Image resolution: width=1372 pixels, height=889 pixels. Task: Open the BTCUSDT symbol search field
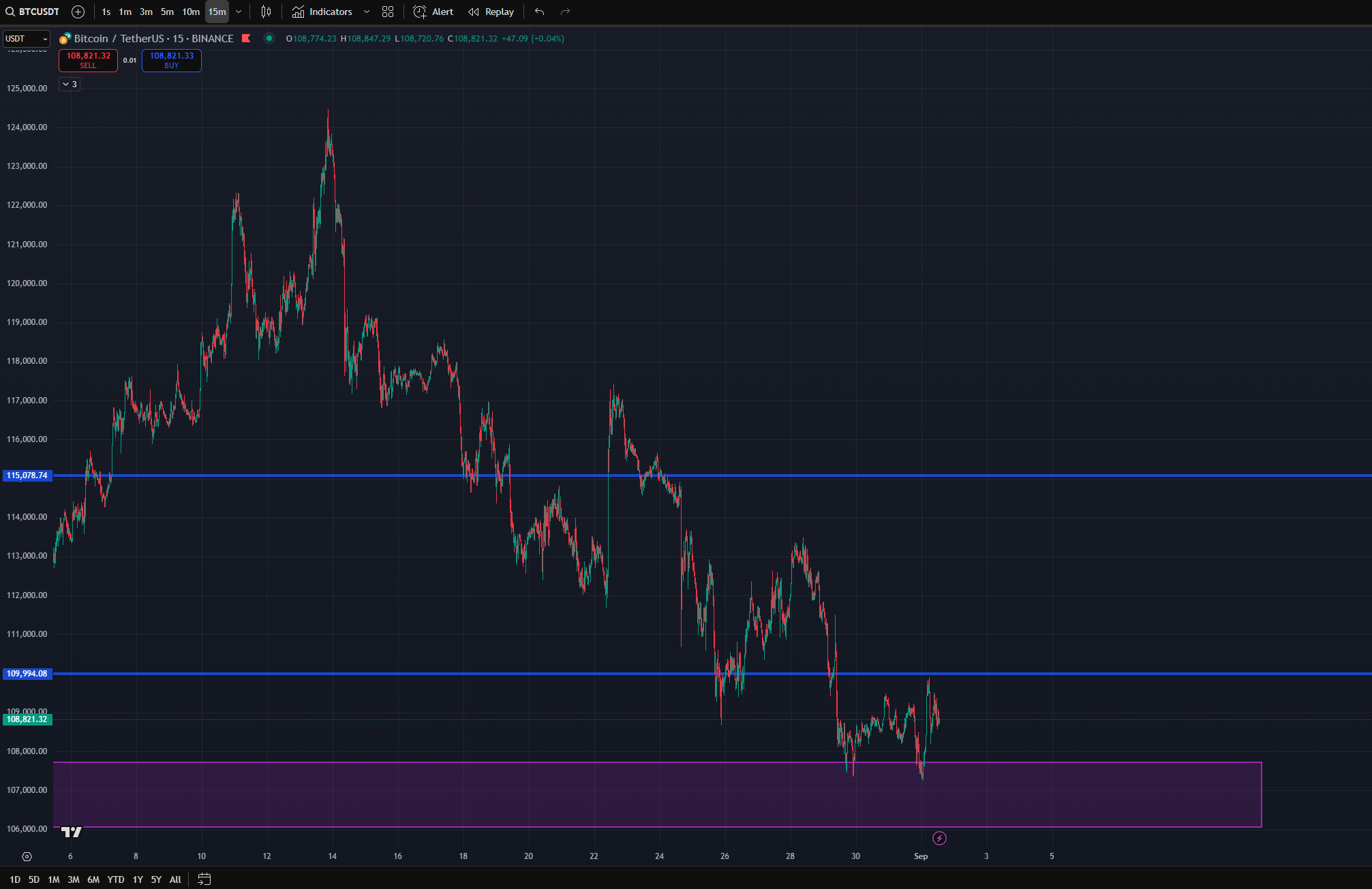[33, 12]
